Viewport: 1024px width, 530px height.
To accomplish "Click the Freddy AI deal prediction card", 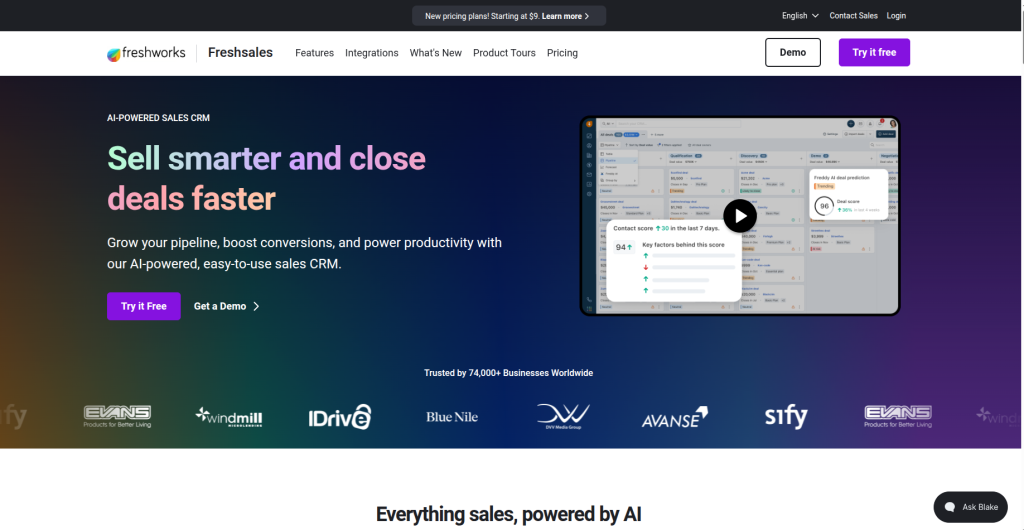I will tap(848, 194).
